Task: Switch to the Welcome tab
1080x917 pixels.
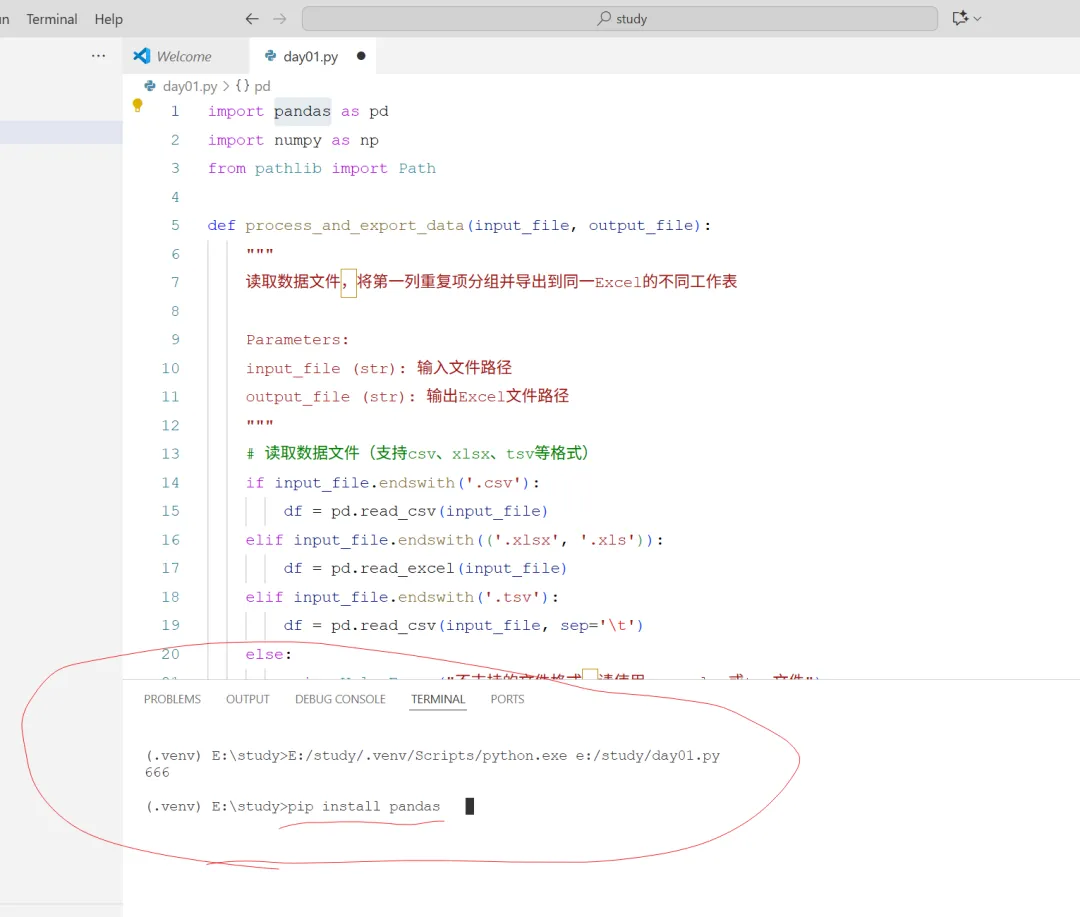Action: (x=184, y=56)
